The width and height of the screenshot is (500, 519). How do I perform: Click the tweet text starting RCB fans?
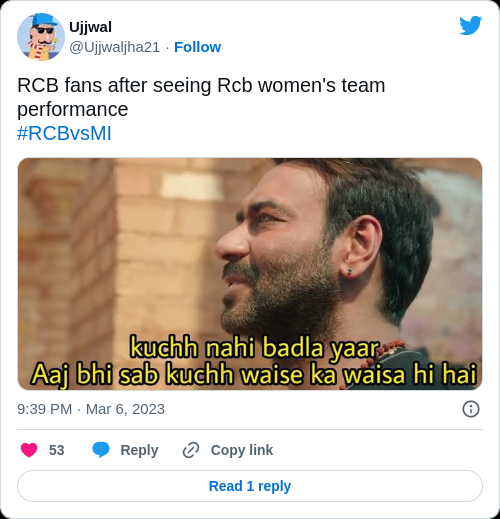201,97
